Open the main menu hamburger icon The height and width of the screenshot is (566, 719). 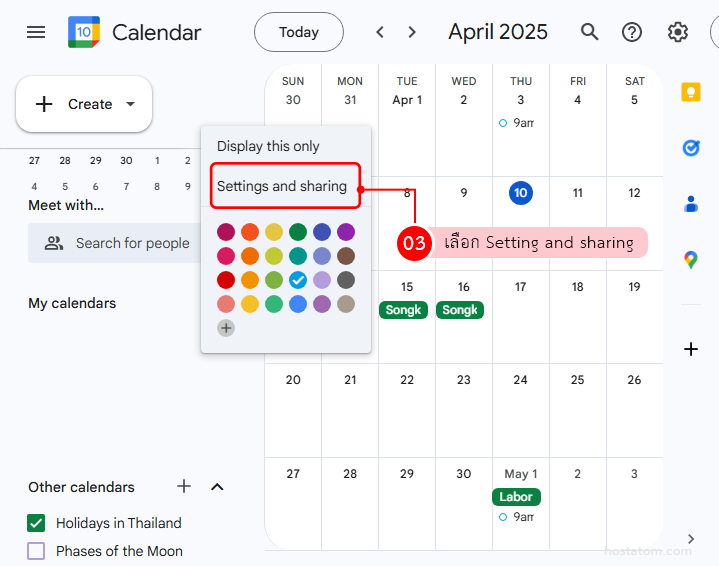(x=36, y=32)
